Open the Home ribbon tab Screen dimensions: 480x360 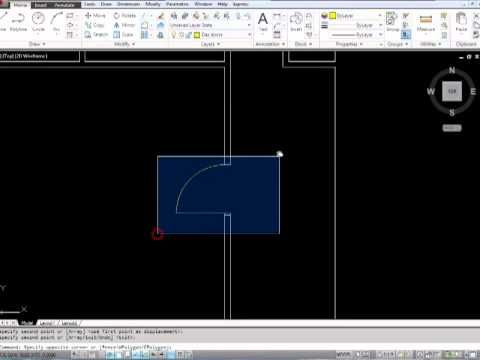[20, 5]
